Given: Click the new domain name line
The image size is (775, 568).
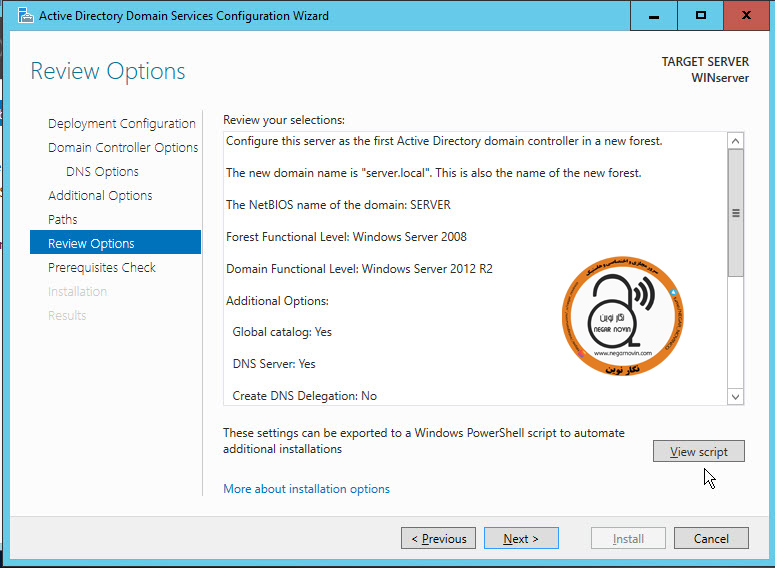Looking at the screenshot, I should [x=433, y=173].
